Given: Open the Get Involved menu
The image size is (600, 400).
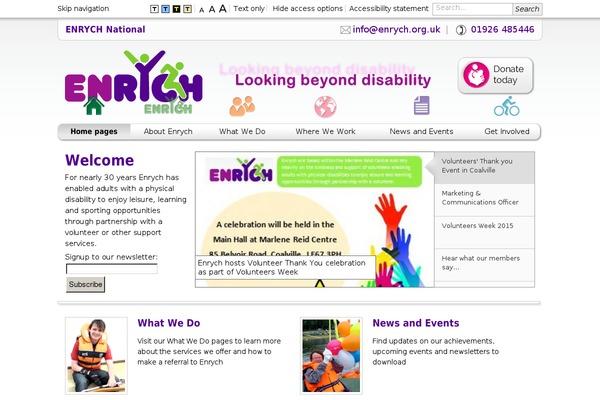Looking at the screenshot, I should tap(507, 131).
